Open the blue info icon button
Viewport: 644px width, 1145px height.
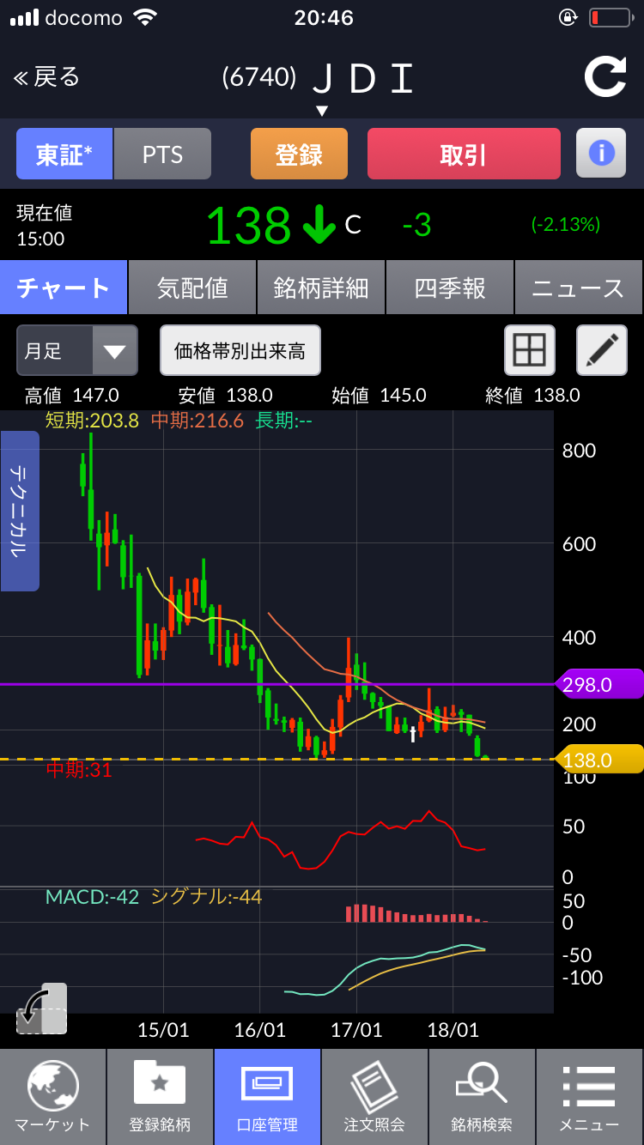point(600,153)
